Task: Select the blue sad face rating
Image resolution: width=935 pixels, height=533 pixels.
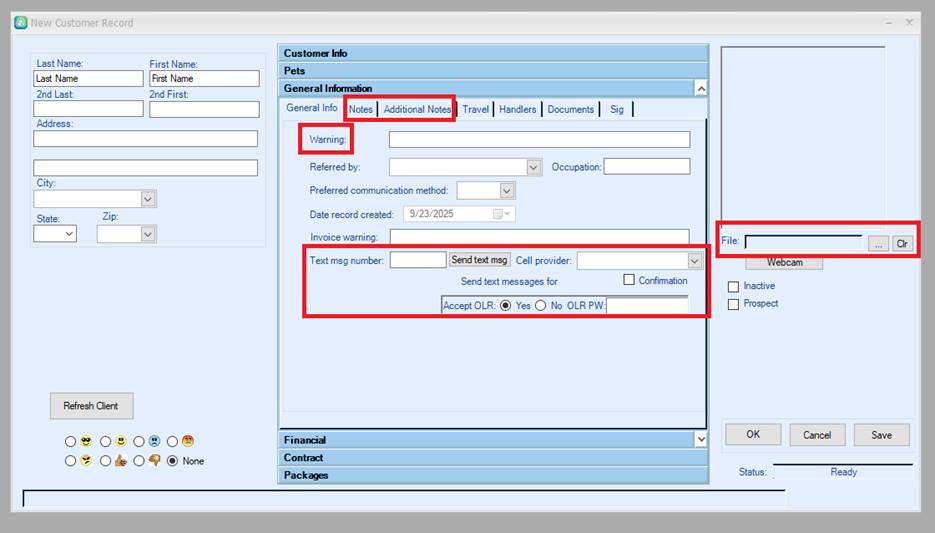Action: pos(139,441)
